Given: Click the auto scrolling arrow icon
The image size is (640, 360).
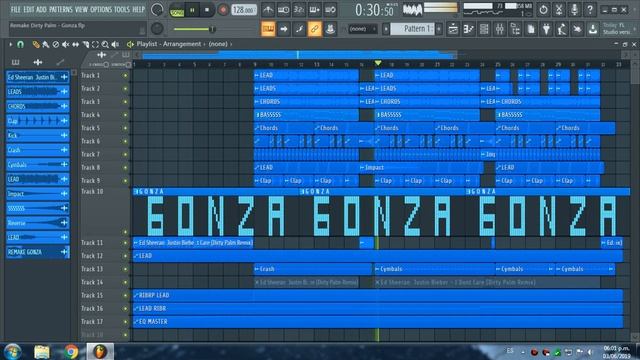Looking at the screenshot, I should 284,29.
